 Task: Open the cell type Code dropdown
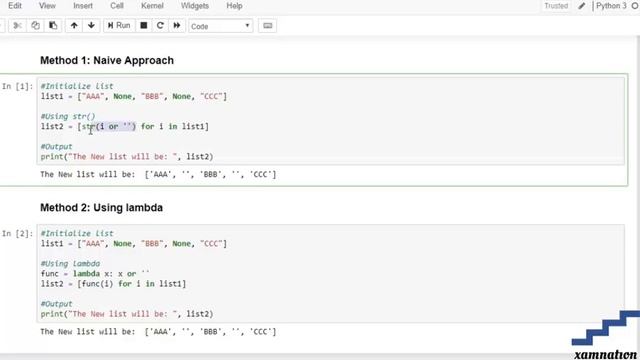(220, 26)
